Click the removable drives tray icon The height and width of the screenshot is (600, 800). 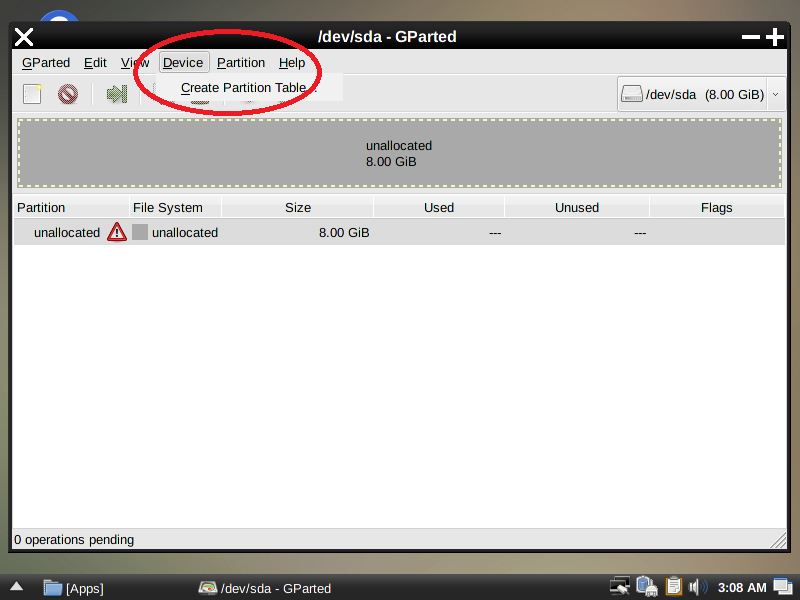click(646, 587)
